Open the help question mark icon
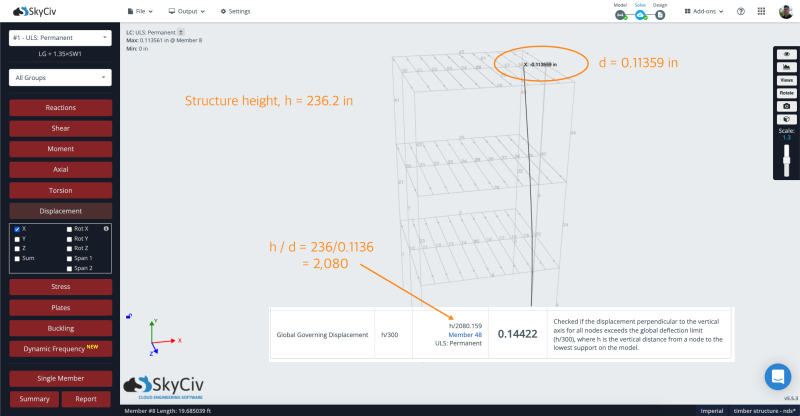The width and height of the screenshot is (800, 416). coord(741,11)
